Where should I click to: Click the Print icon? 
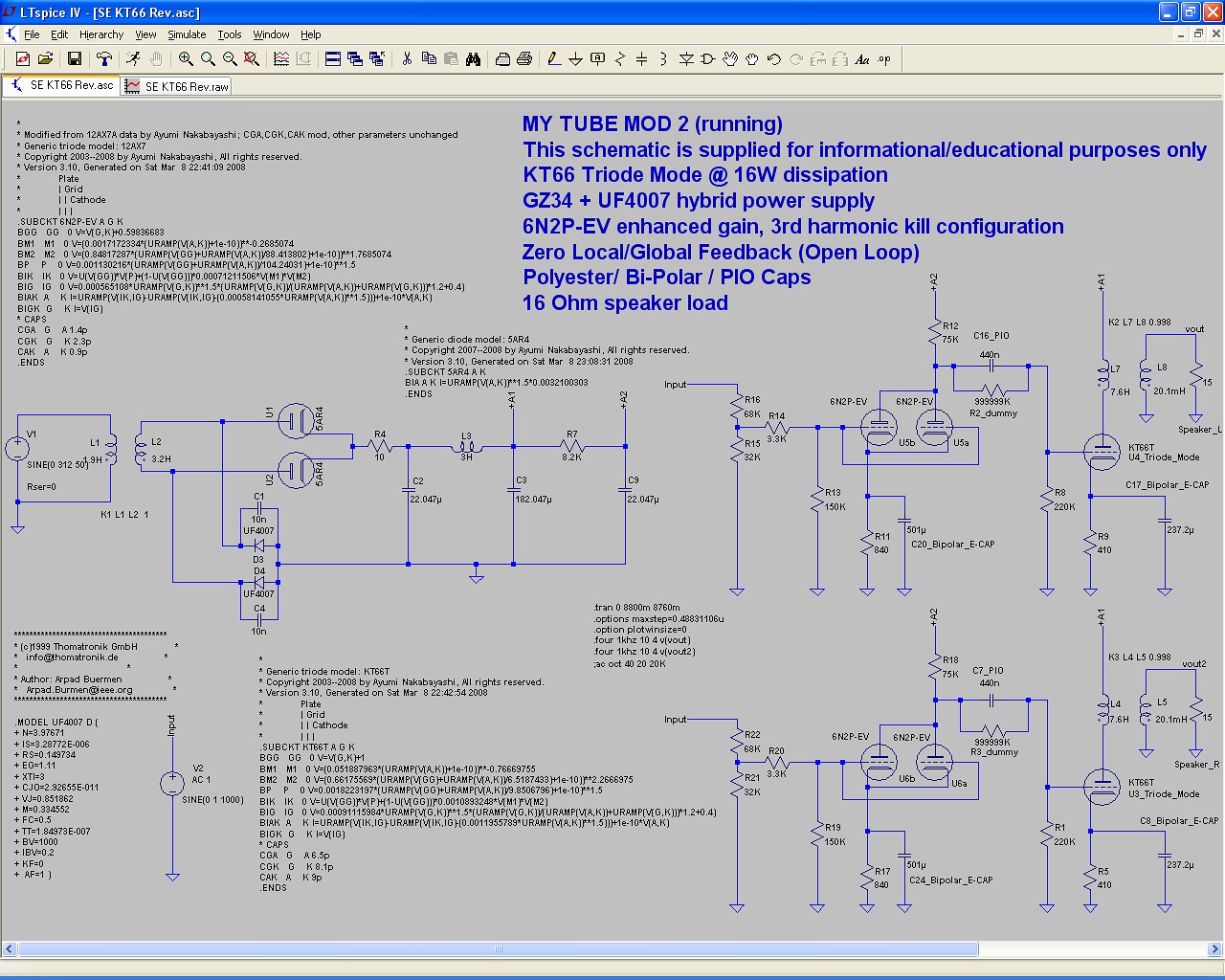coord(524,59)
